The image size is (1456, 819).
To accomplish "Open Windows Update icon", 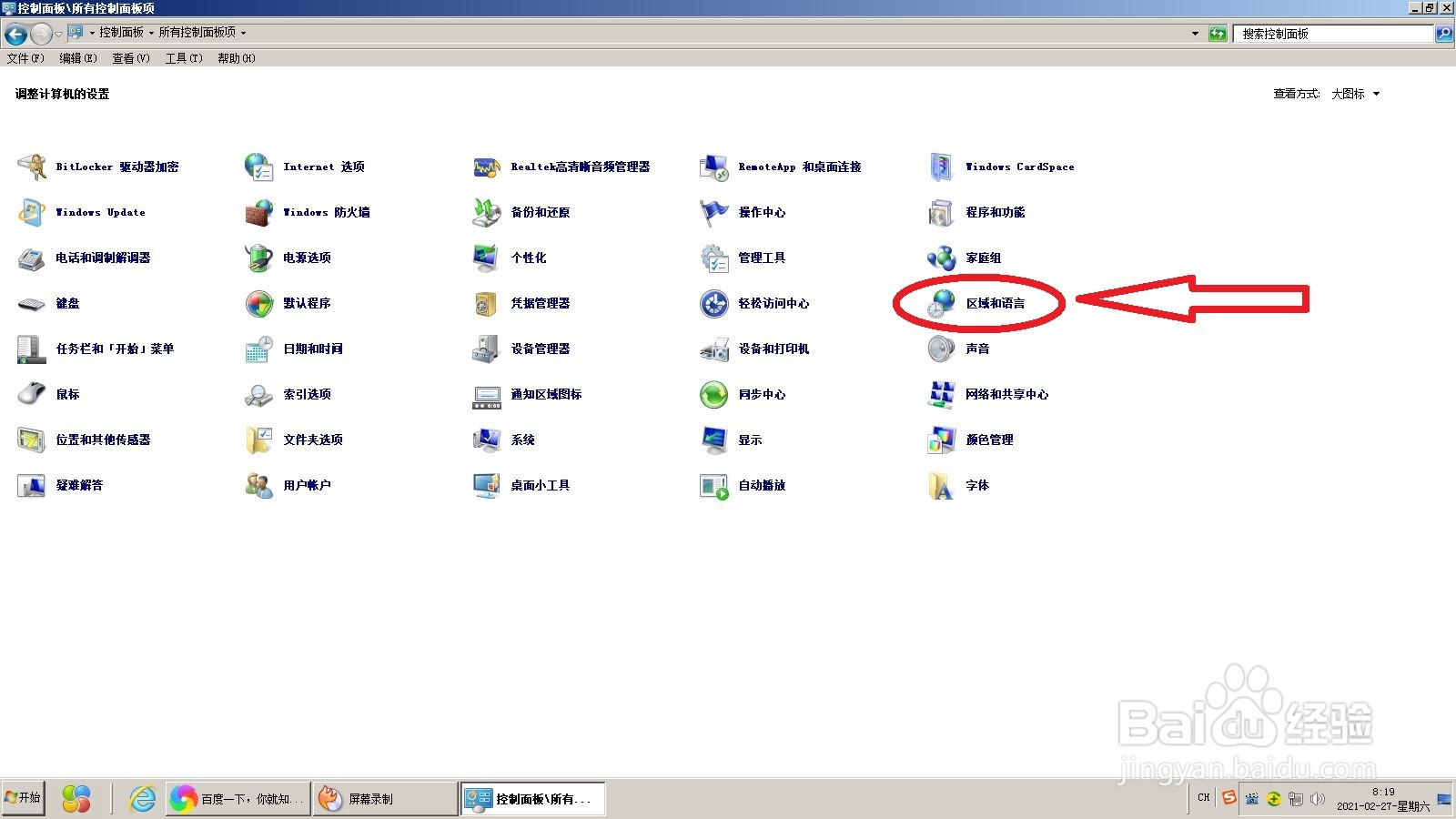I will tap(32, 212).
